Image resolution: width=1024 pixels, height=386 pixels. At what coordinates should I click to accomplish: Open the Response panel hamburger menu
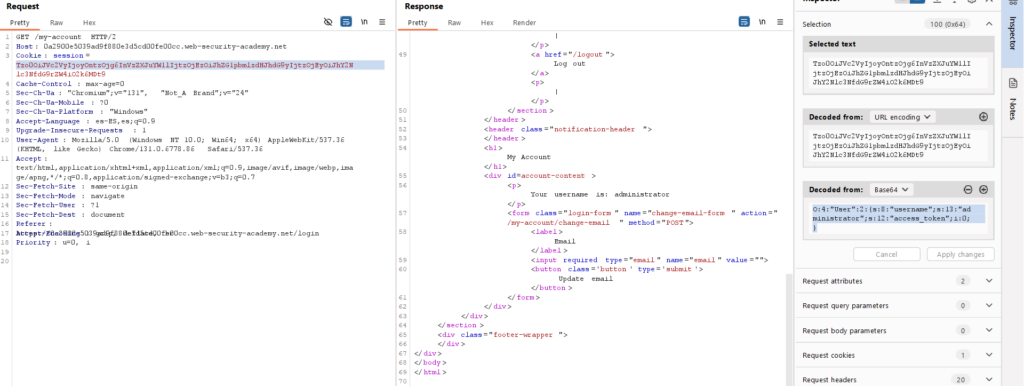780,22
